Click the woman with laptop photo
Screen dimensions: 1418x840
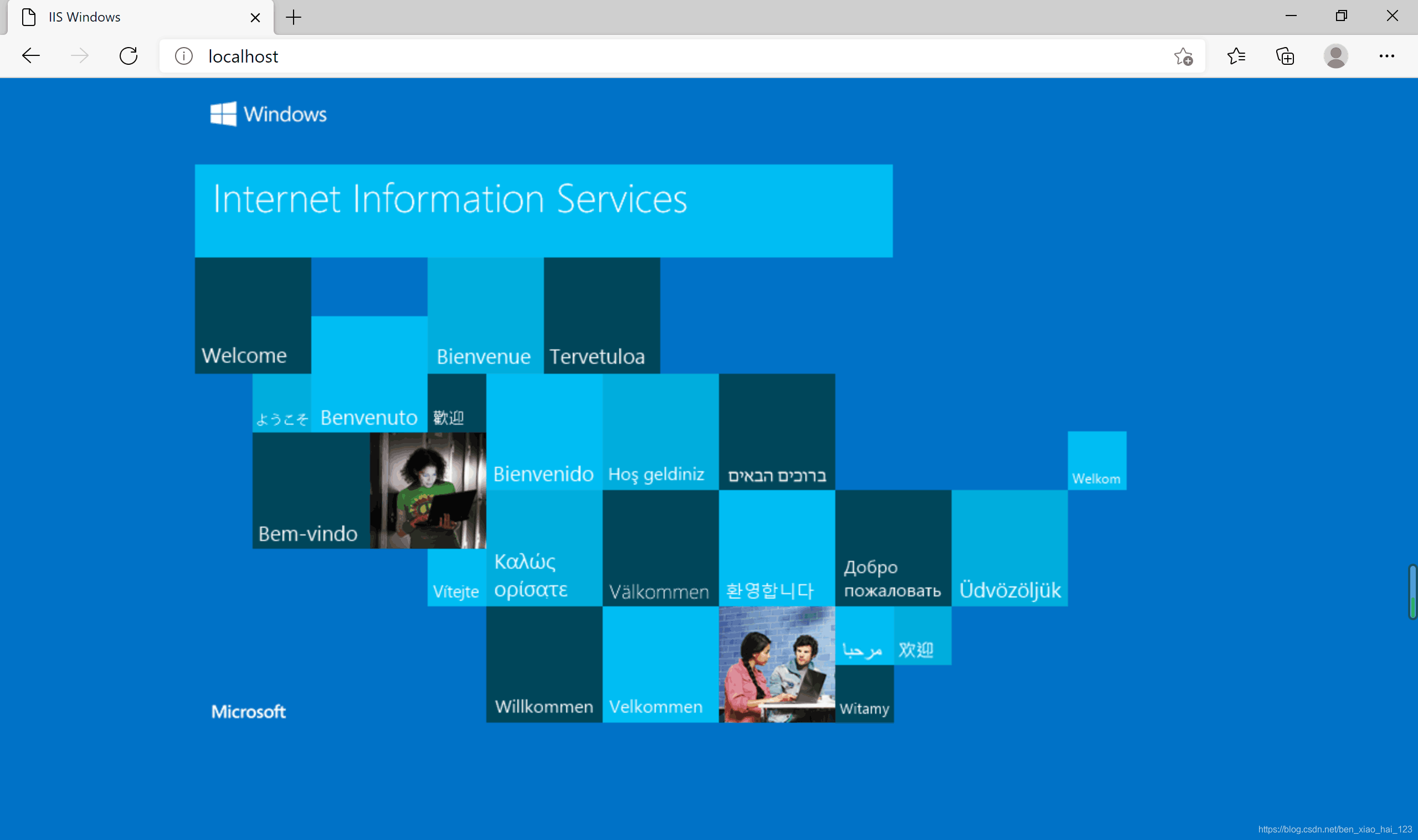tap(428, 490)
